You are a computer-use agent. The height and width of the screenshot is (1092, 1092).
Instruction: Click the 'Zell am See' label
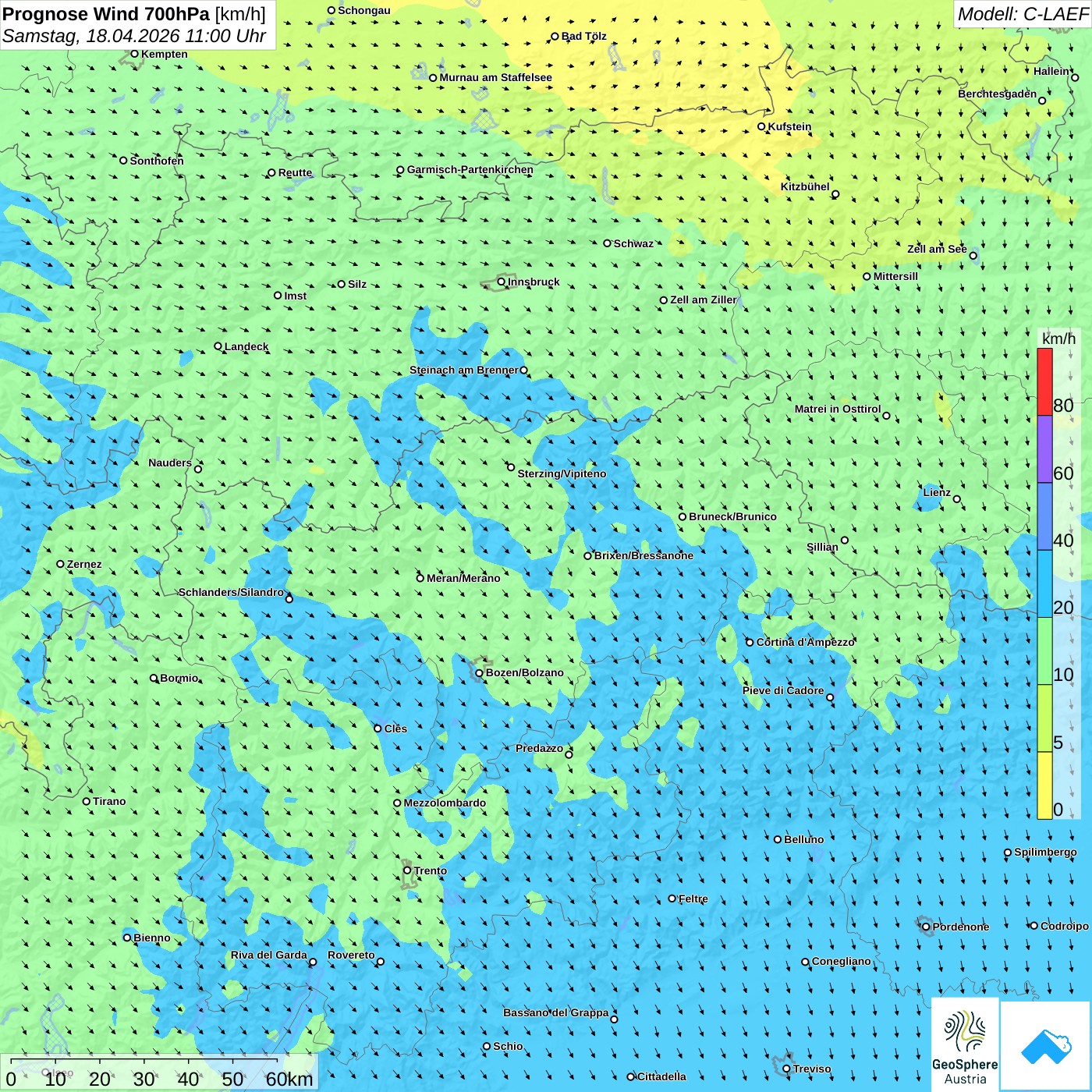click(937, 249)
